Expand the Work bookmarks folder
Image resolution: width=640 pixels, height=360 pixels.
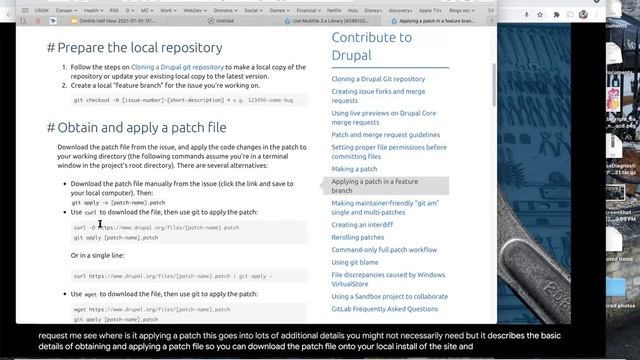(169, 10)
